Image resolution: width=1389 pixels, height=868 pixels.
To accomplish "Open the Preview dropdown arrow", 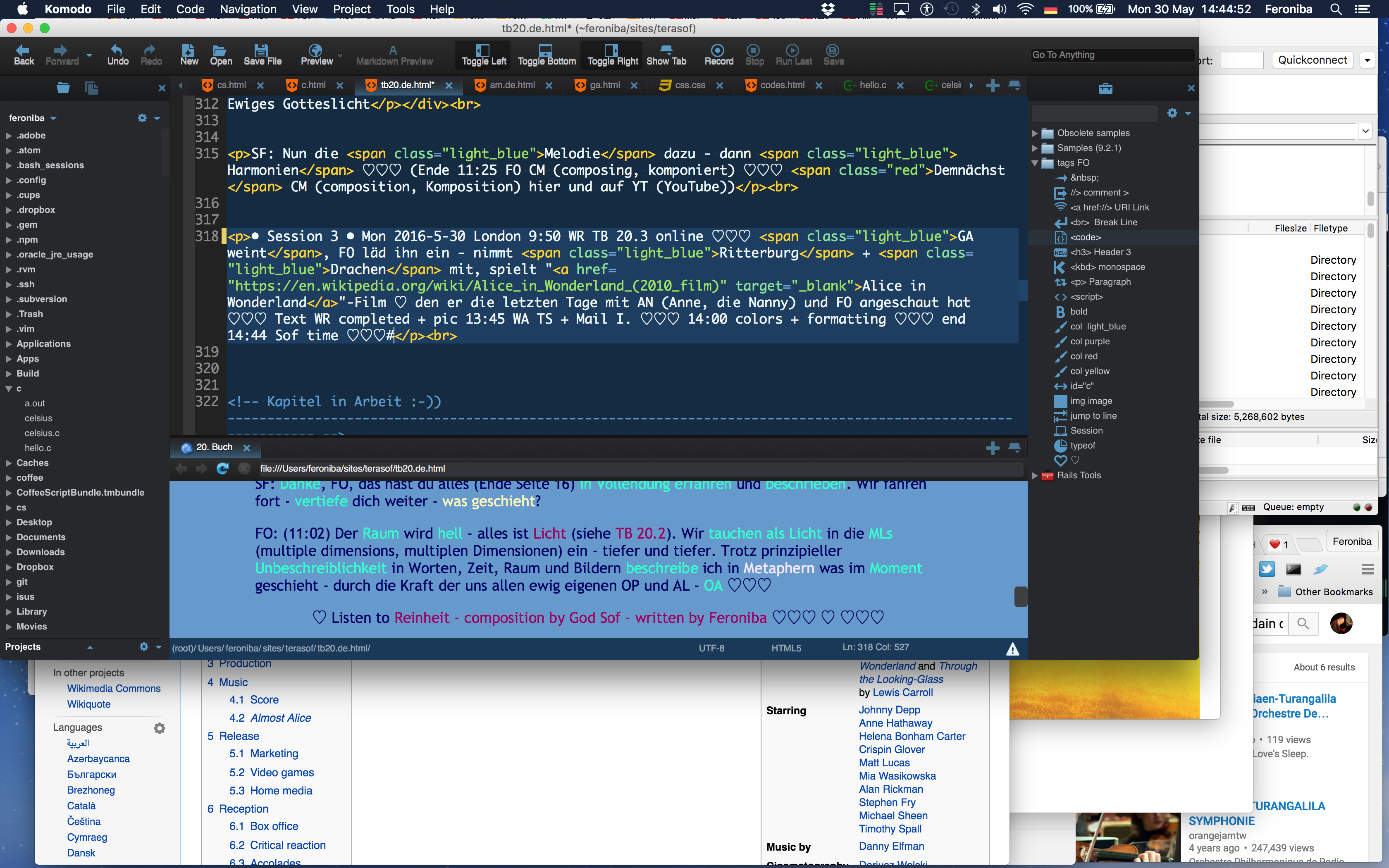I will pos(340,56).
